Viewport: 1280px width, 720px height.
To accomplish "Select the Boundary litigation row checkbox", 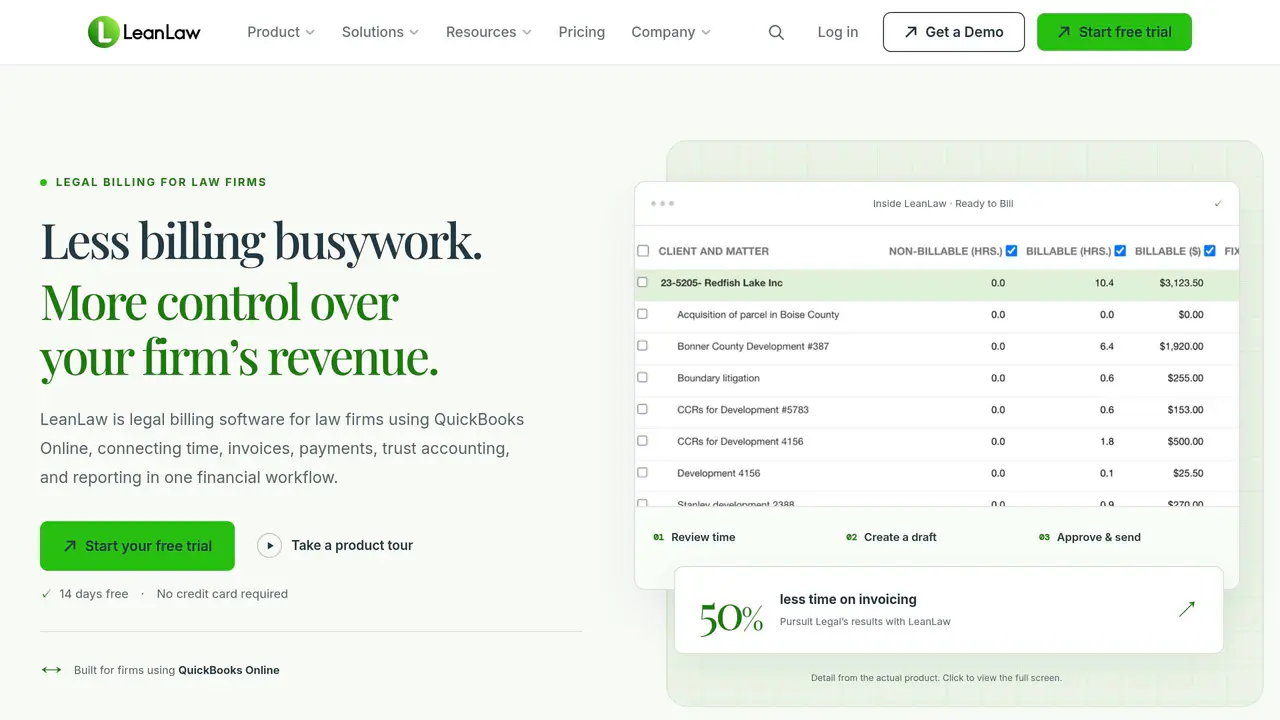I will coord(643,377).
